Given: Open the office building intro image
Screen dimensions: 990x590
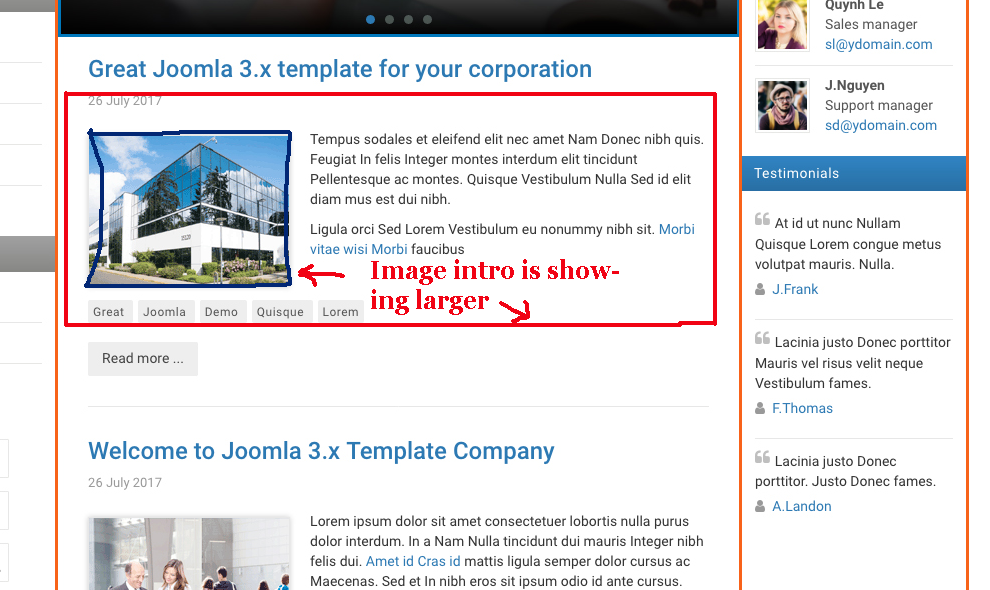Looking at the screenshot, I should pos(189,208).
